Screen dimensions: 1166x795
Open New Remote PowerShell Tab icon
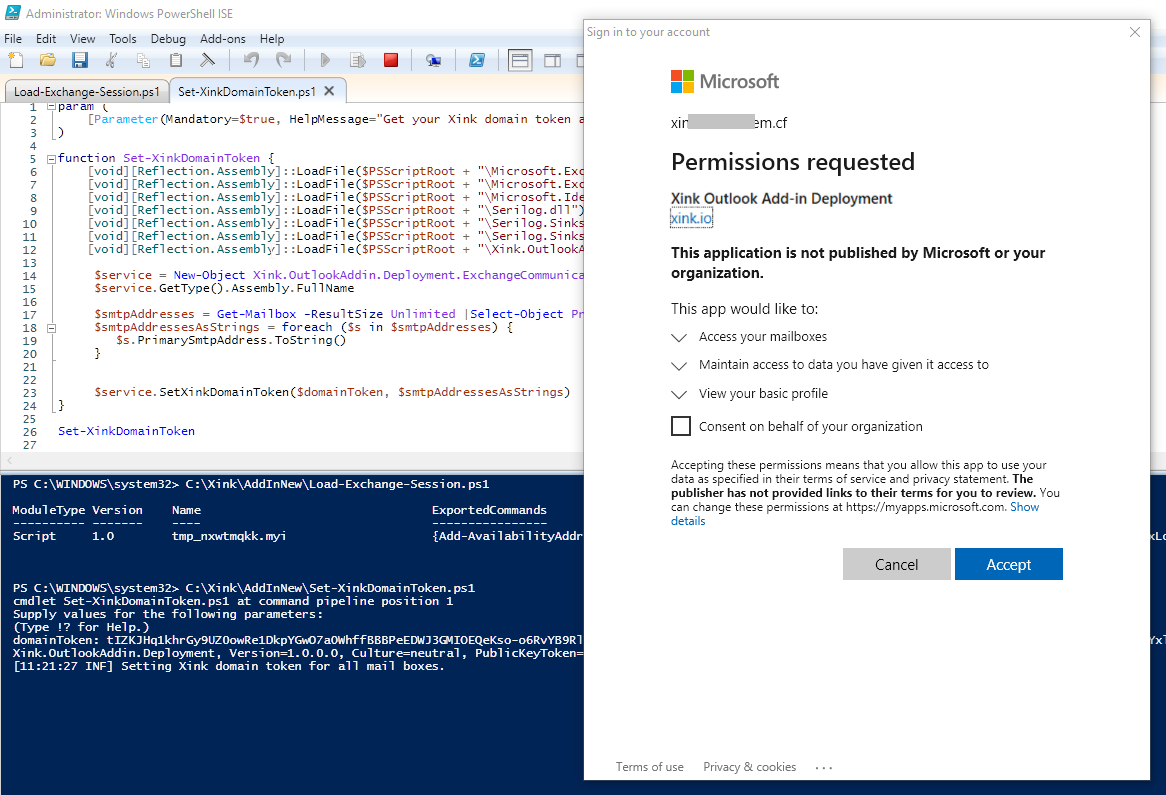pos(434,60)
